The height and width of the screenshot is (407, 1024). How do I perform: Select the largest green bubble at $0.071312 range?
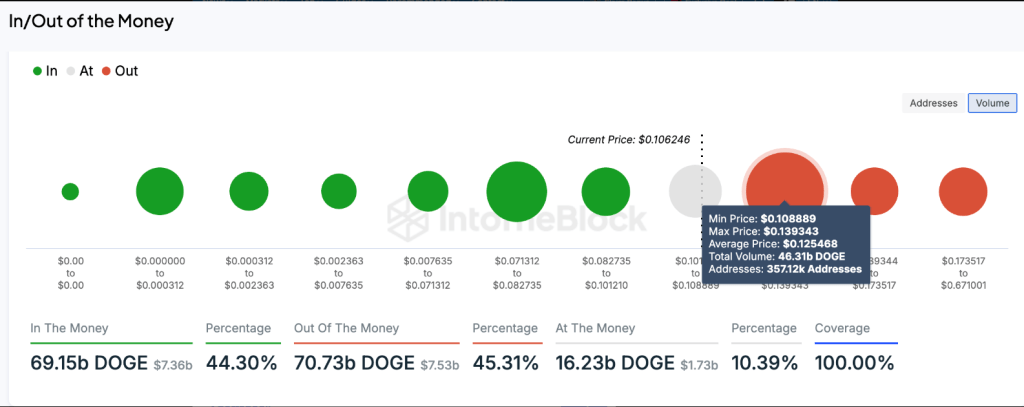pyautogui.click(x=517, y=191)
